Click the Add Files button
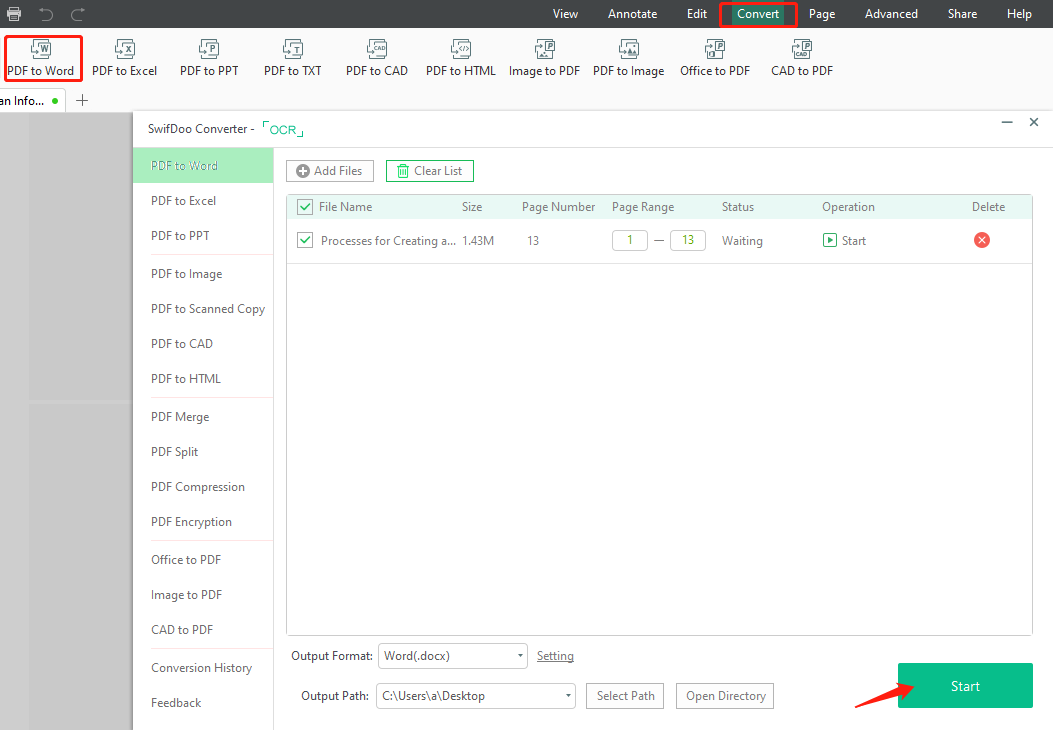 pyautogui.click(x=330, y=171)
